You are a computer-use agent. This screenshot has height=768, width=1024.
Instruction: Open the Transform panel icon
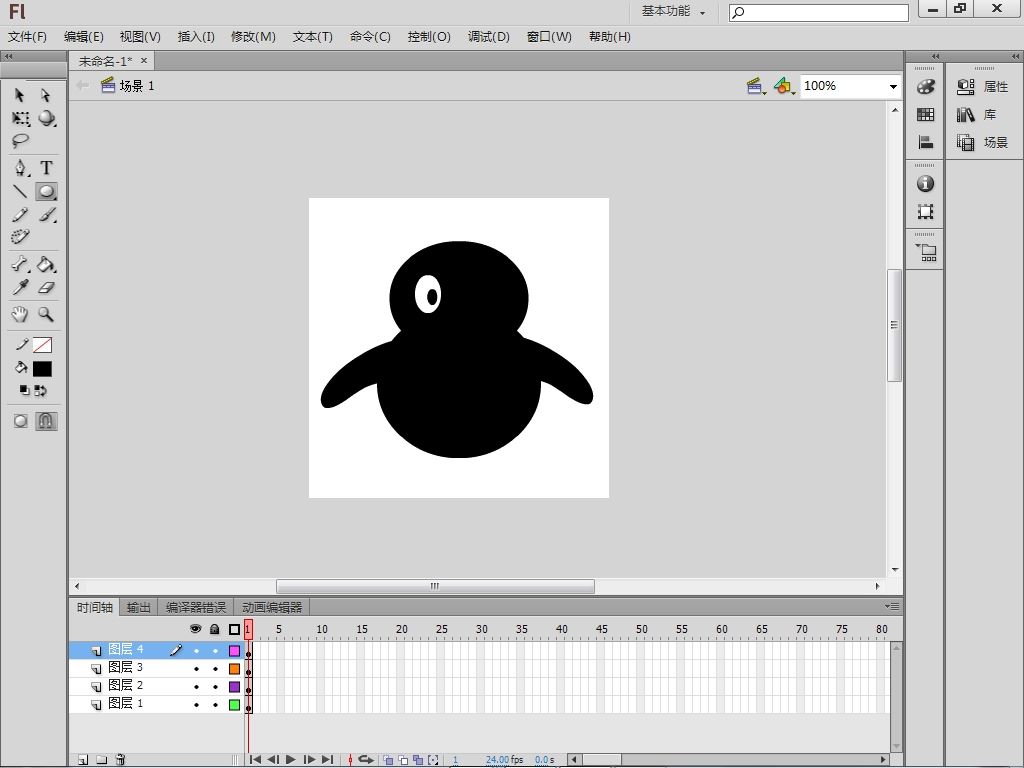(925, 211)
